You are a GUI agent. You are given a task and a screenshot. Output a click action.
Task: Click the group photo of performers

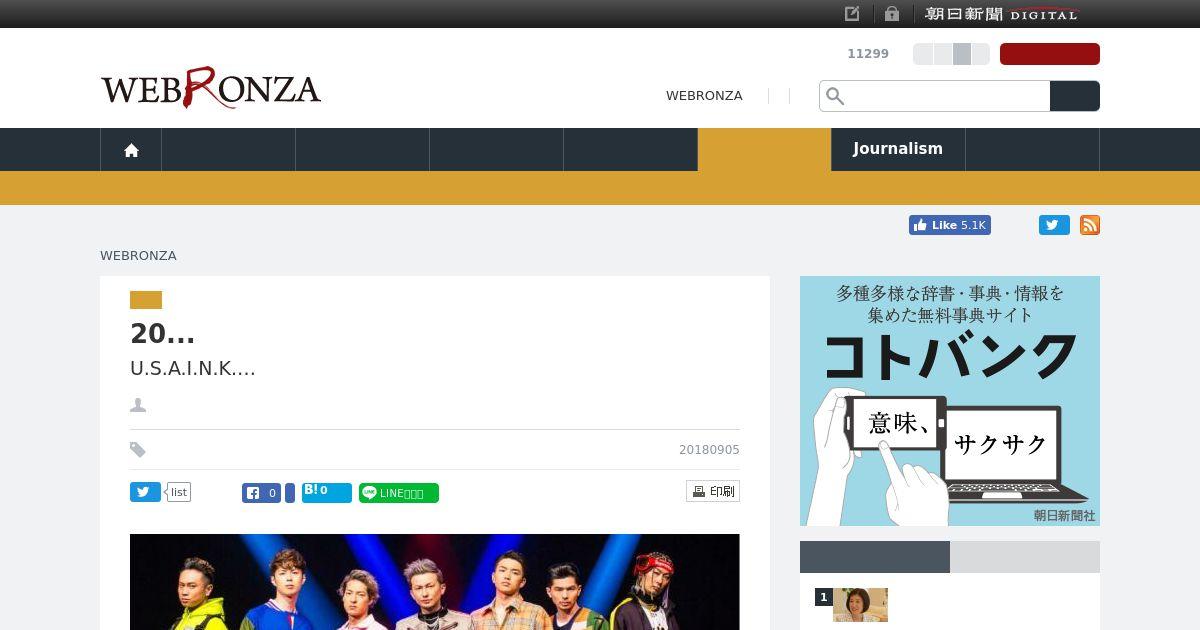[x=435, y=582]
